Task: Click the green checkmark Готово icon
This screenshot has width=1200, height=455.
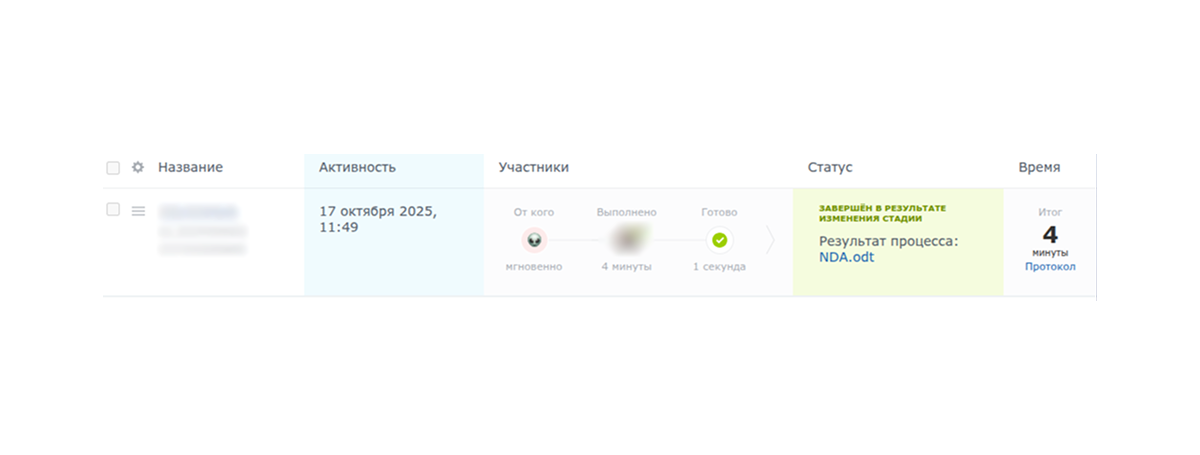Action: (x=719, y=240)
